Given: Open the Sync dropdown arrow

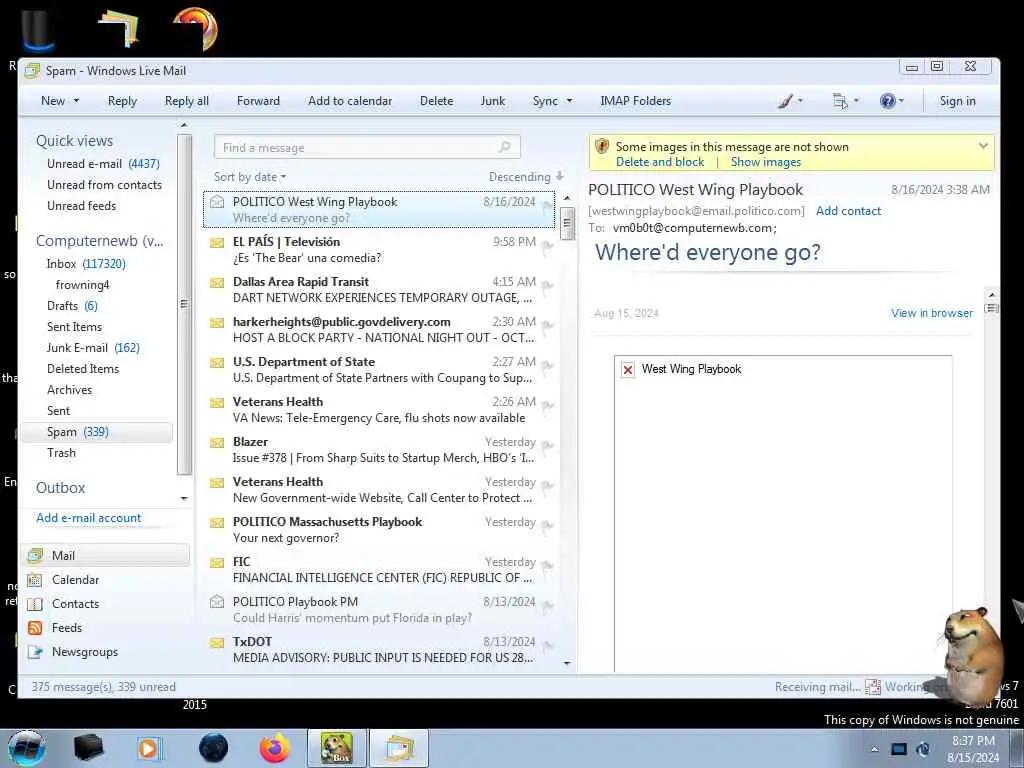Looking at the screenshot, I should coord(569,101).
